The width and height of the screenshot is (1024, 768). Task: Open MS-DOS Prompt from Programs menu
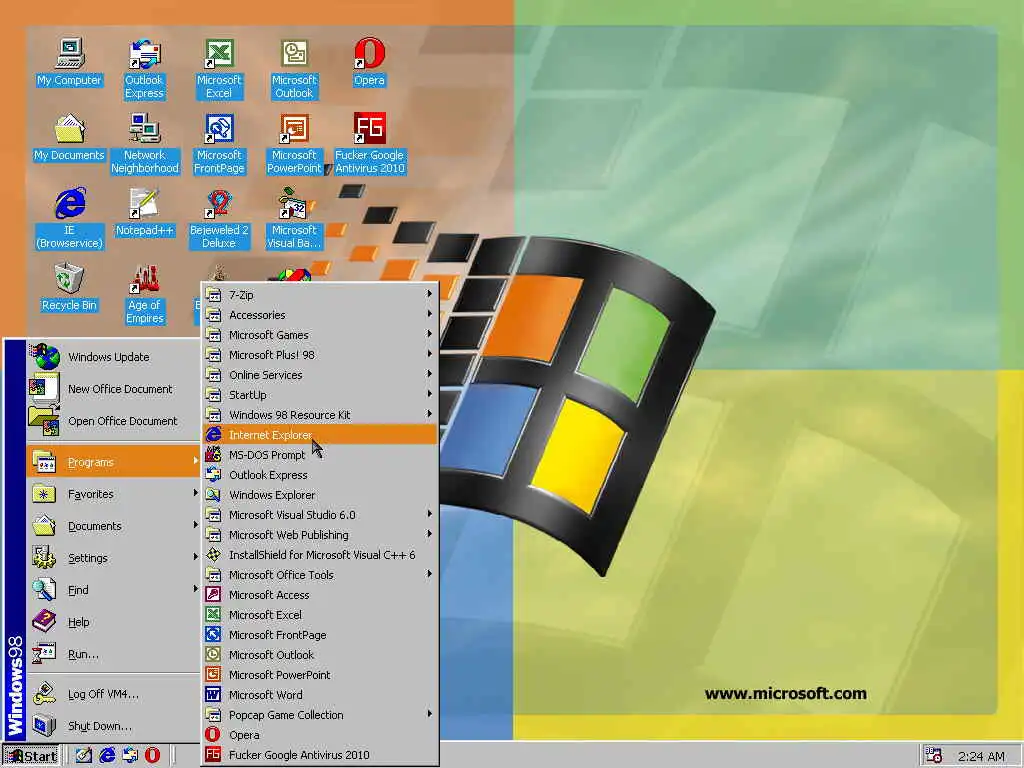pyautogui.click(x=319, y=455)
